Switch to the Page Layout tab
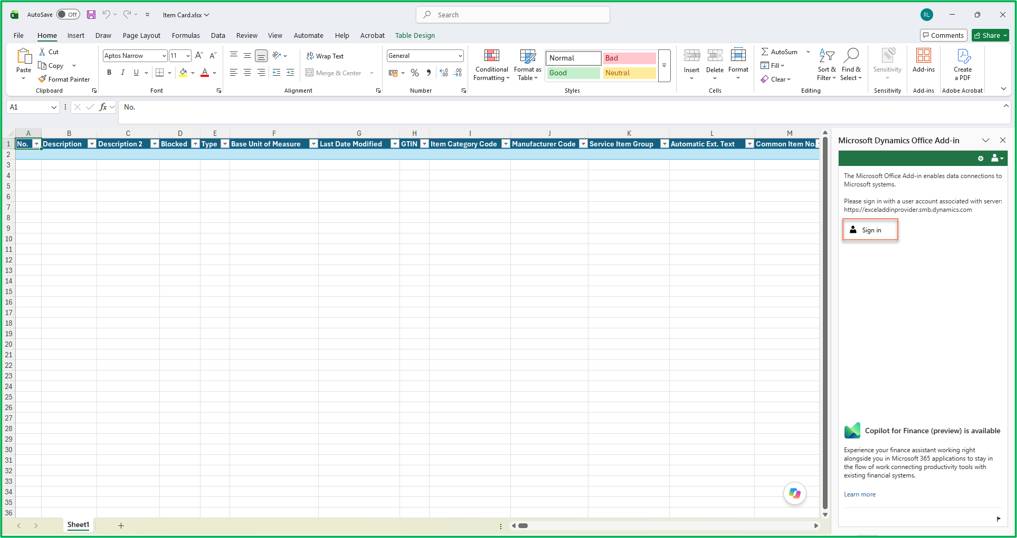This screenshot has height=538, width=1017. [x=141, y=36]
